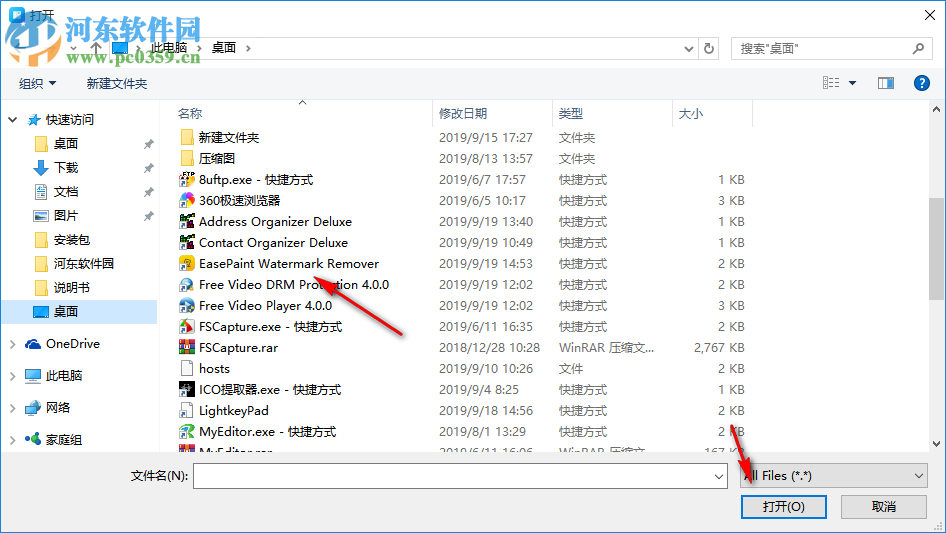
Task: Click the date 2018/12/28 10:28
Action: (489, 348)
